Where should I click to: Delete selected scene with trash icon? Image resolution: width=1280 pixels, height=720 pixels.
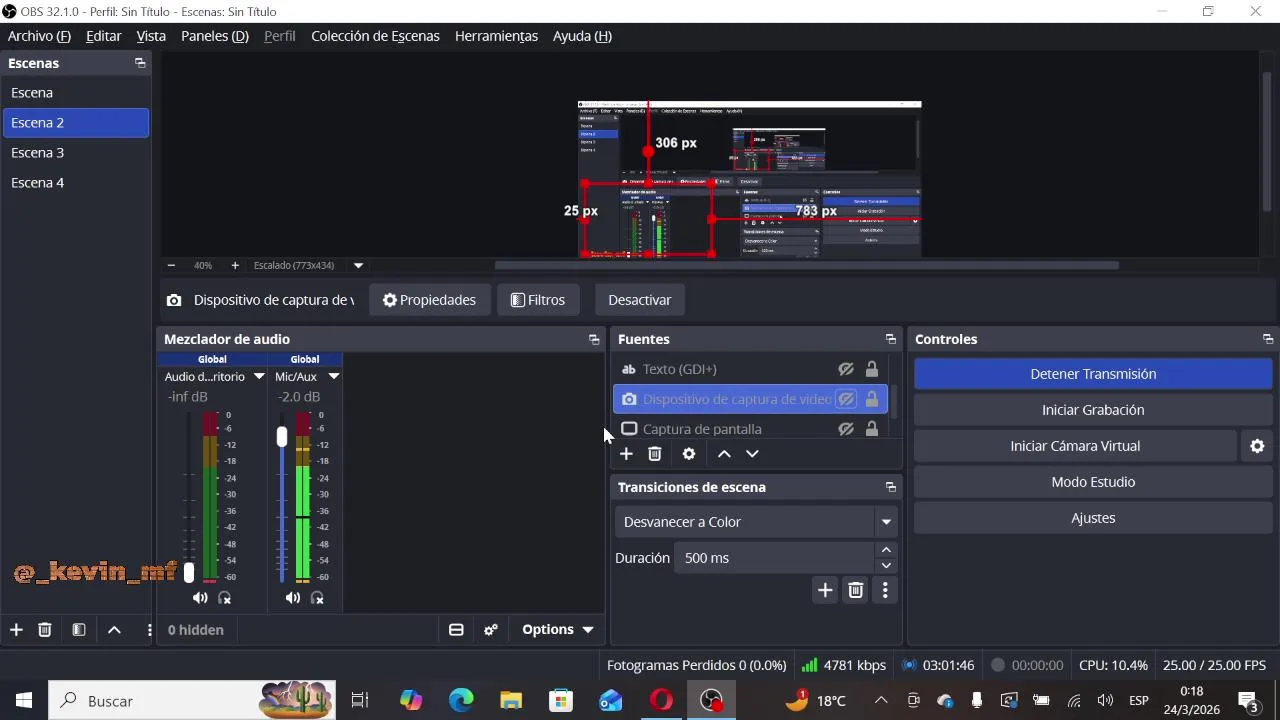tap(44, 630)
